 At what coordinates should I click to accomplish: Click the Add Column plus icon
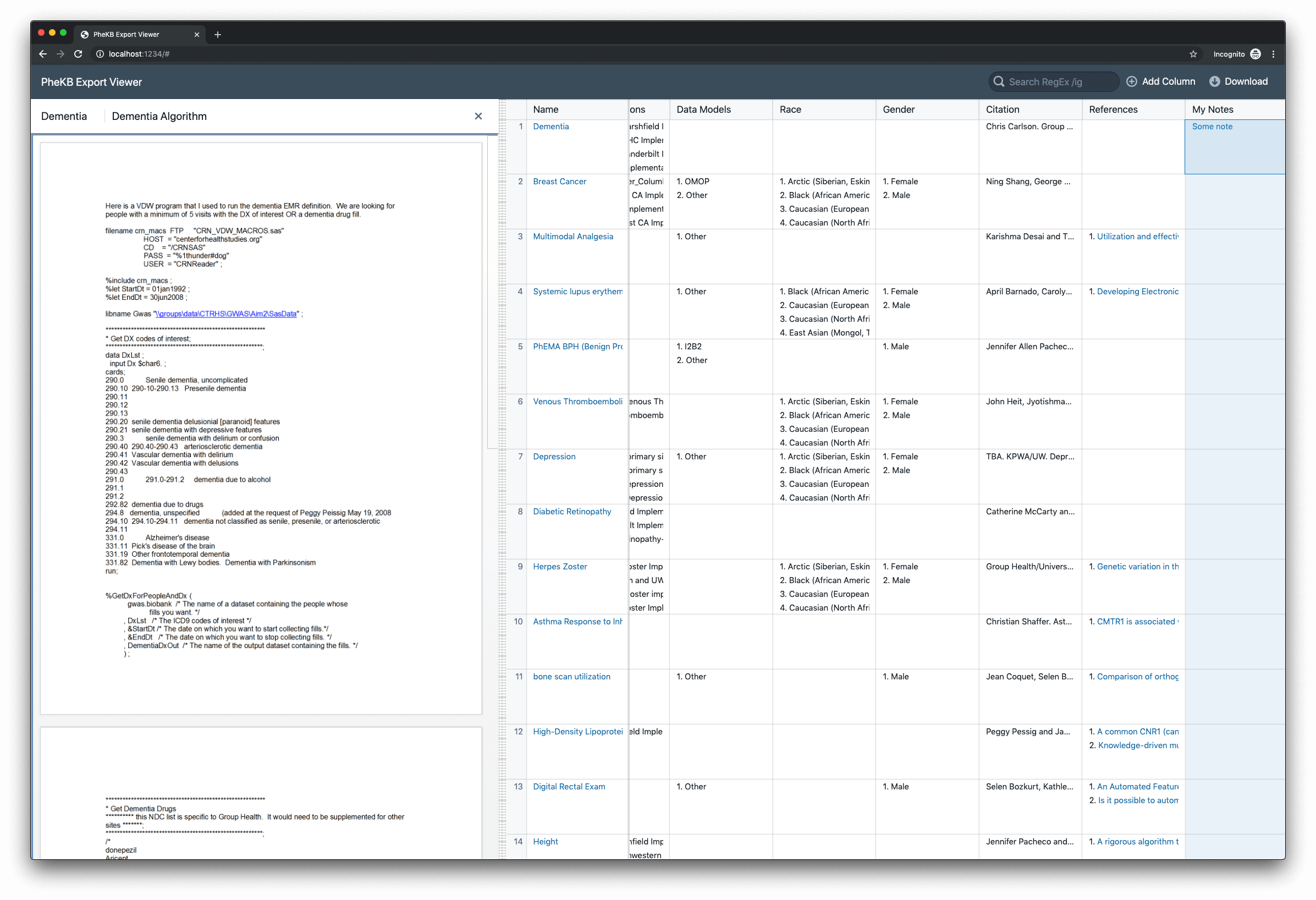coord(1131,81)
